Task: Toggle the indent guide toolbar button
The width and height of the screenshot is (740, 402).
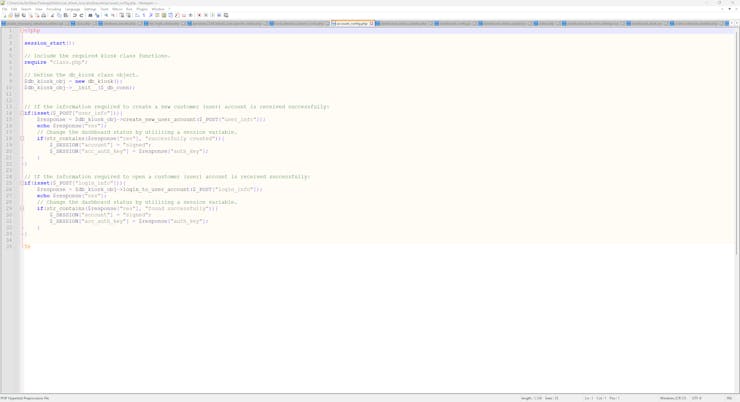Action: pos(151,16)
